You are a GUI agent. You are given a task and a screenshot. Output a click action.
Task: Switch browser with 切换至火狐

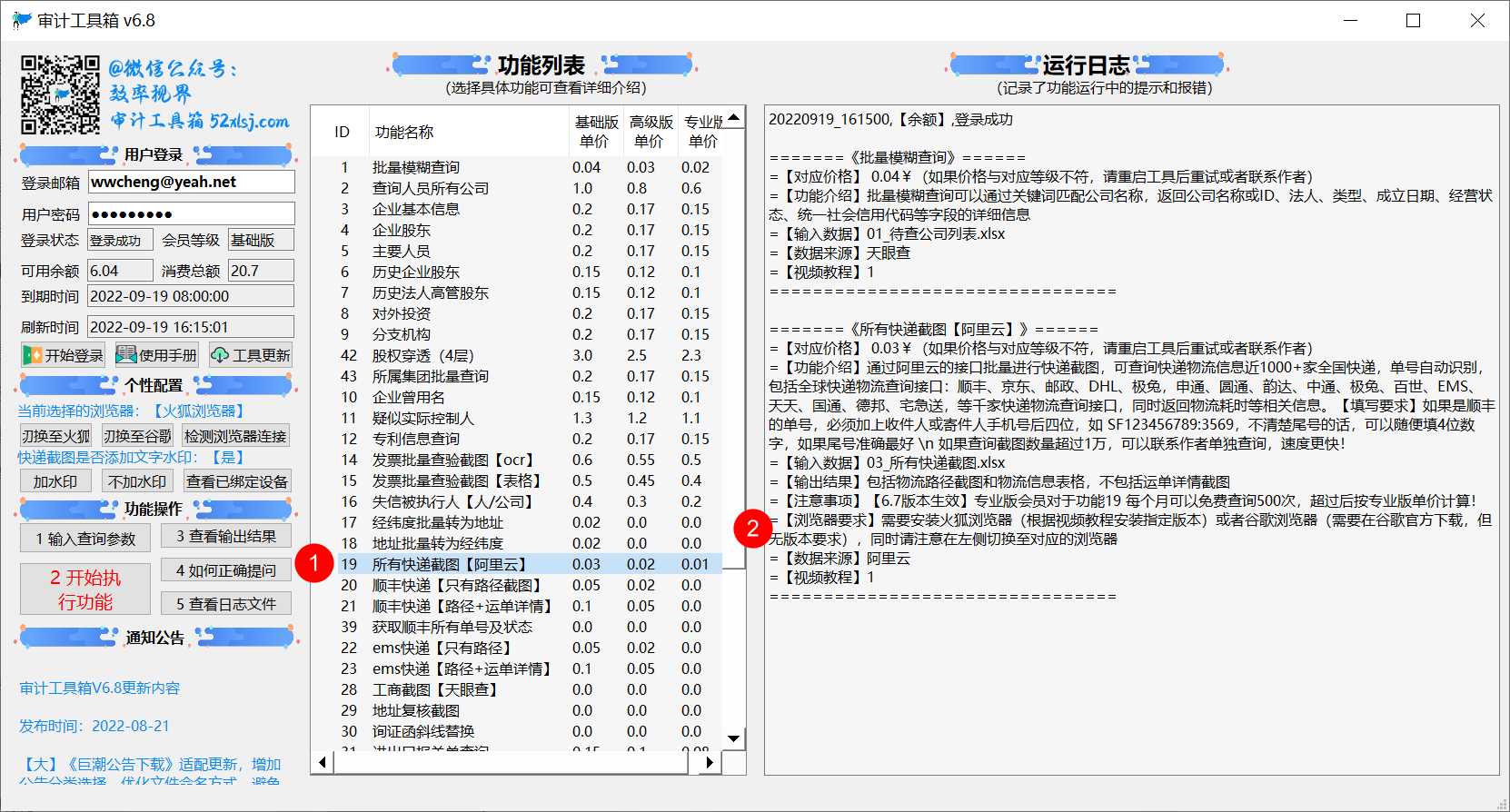click(56, 436)
